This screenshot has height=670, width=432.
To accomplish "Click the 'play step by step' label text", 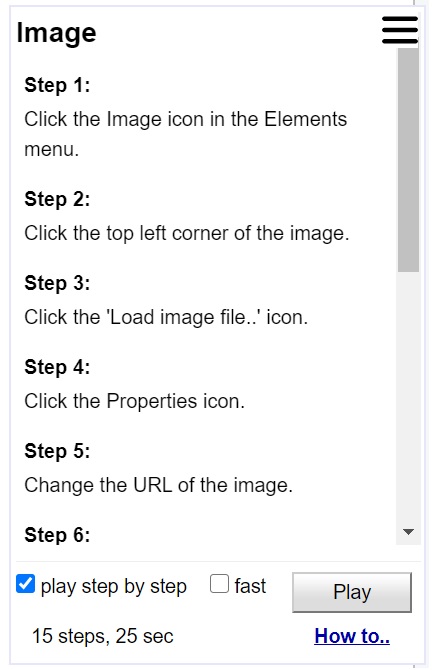I will pos(114,586).
